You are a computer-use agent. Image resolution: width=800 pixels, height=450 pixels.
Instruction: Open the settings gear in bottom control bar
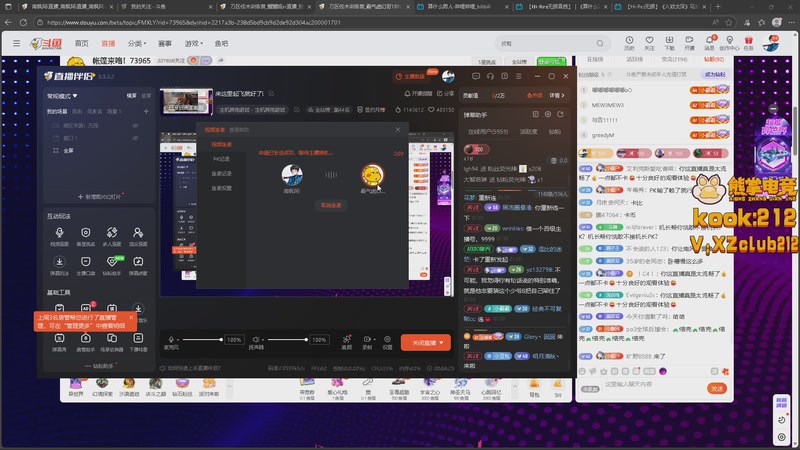tap(387, 339)
